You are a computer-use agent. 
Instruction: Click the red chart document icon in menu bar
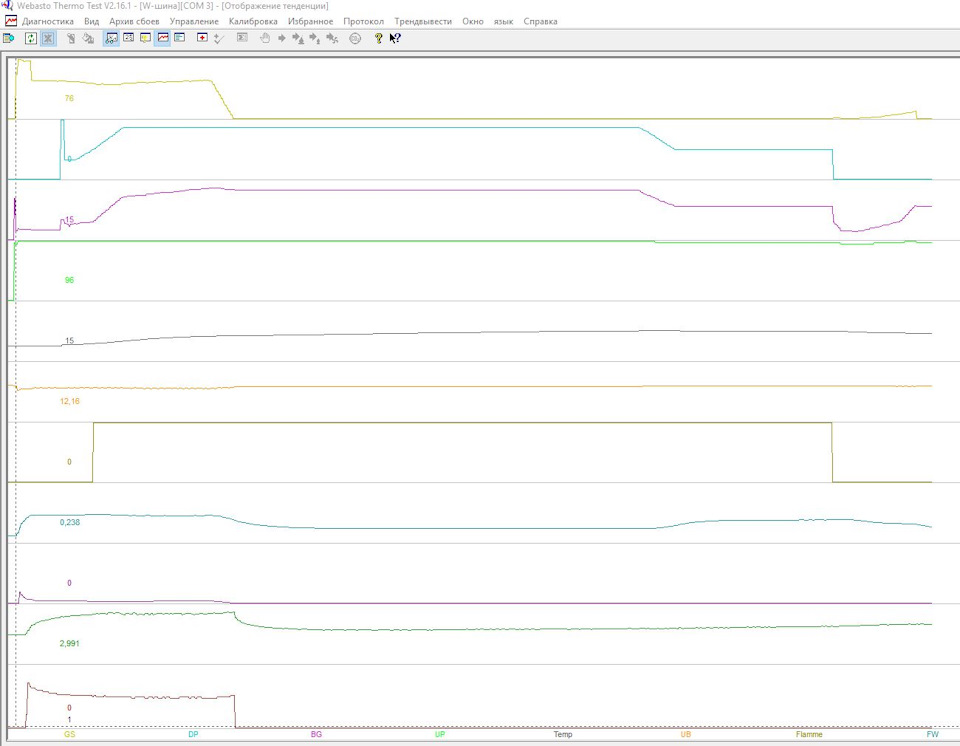coord(10,21)
